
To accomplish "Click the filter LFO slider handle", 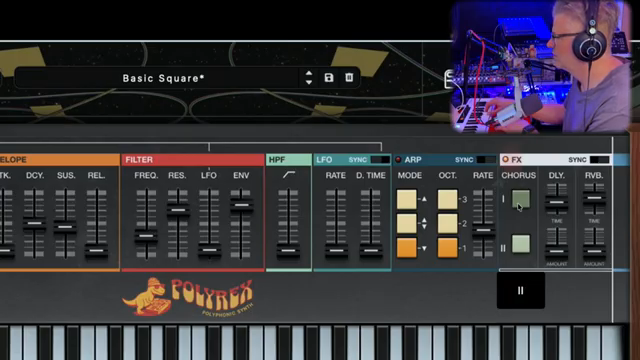I will point(209,250).
